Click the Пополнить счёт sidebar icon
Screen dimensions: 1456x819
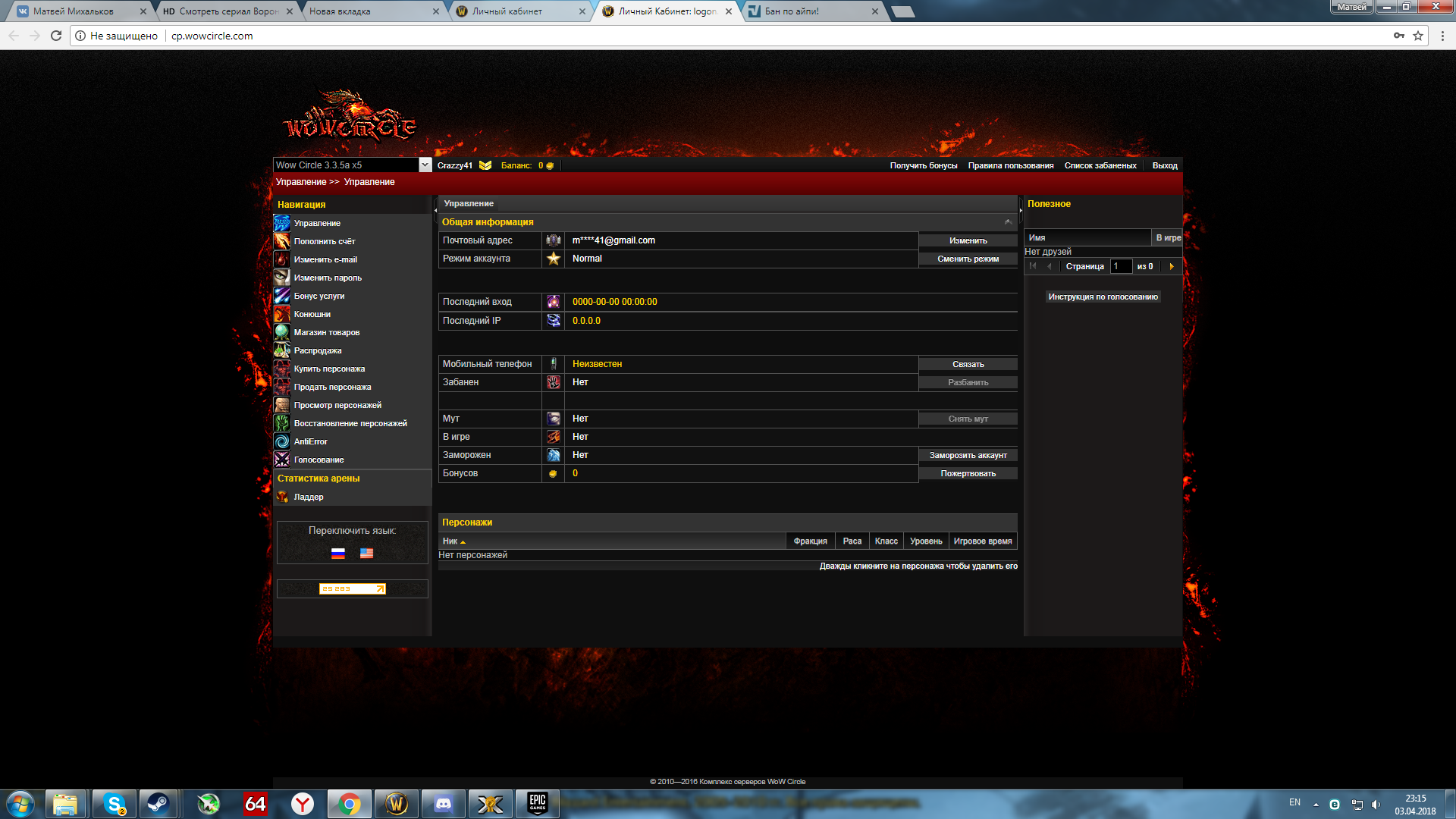coord(281,241)
